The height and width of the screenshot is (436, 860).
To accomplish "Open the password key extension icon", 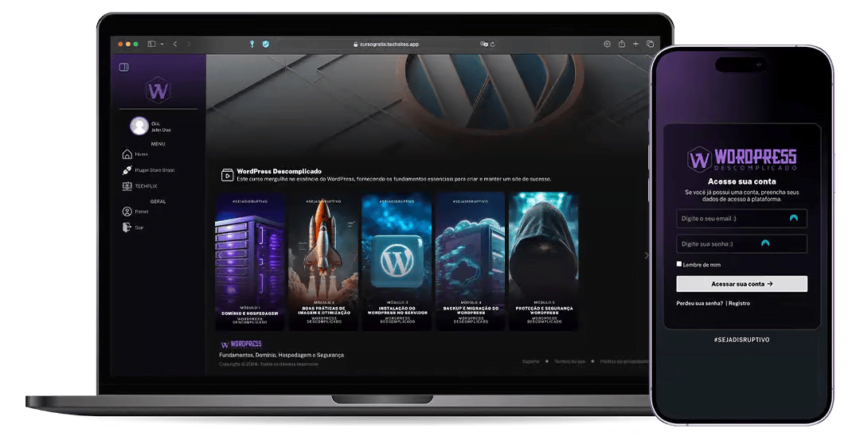I will [252, 44].
